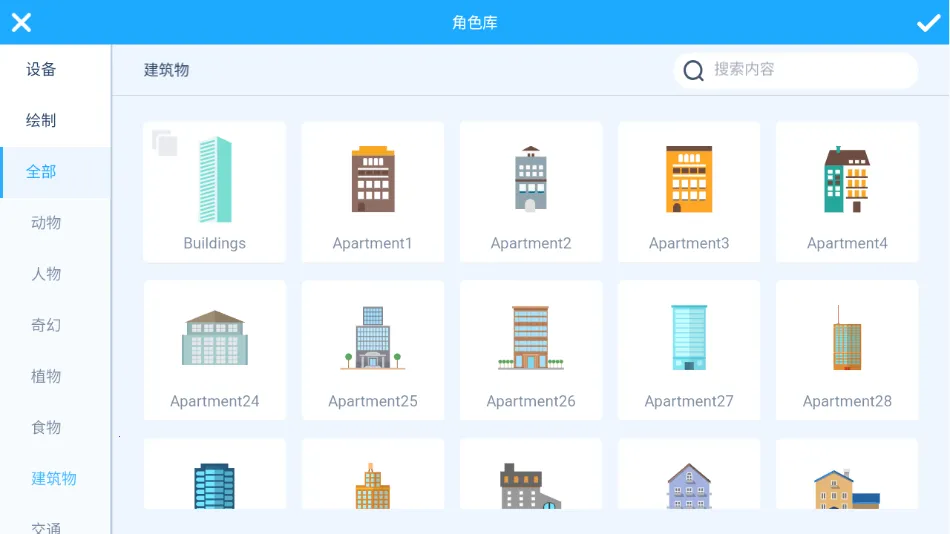950x534 pixels.
Task: Choose the Apartment2 gray building sprite
Action: point(531,192)
